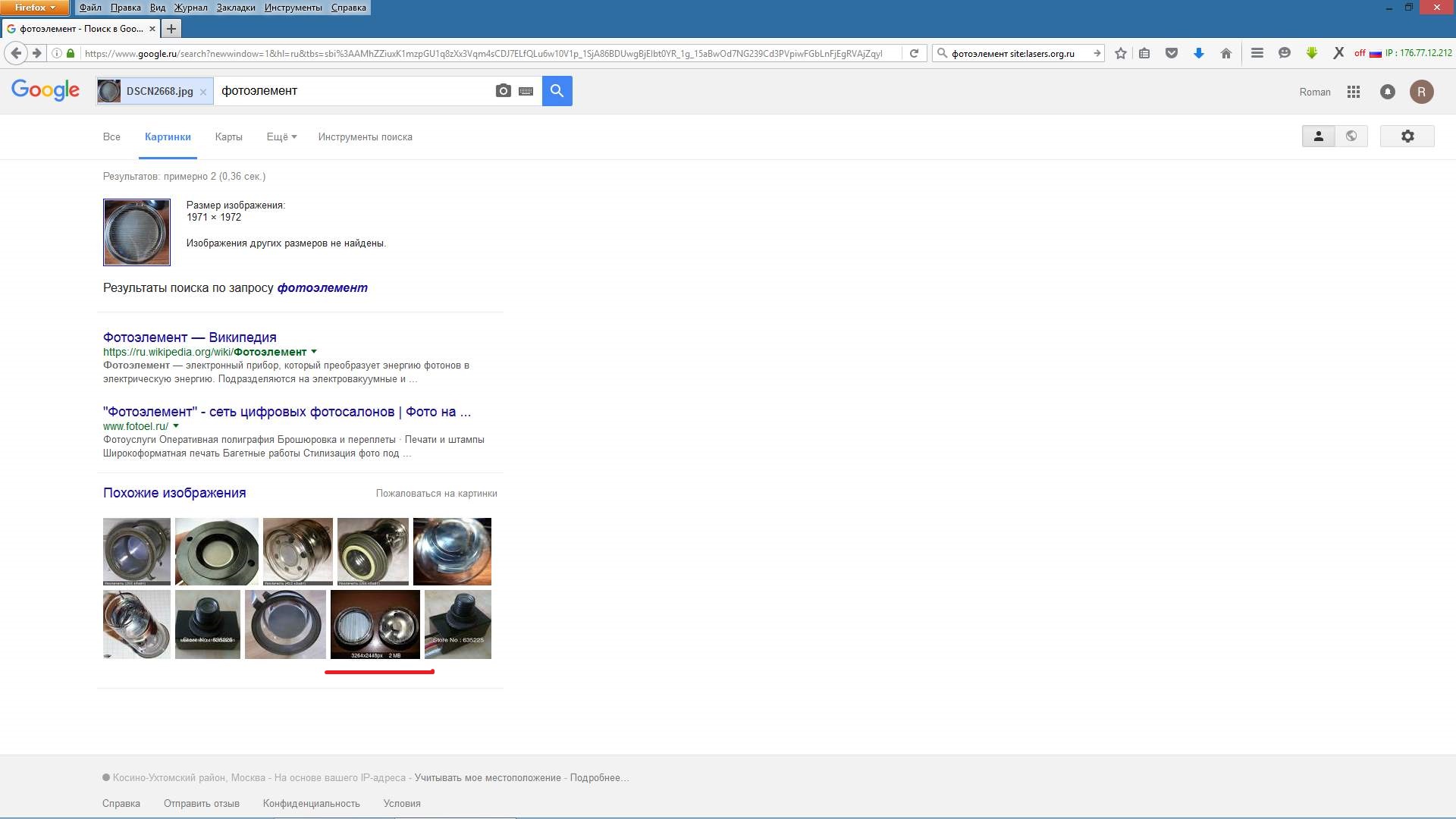This screenshot has width=1456, height=819.
Task: Open the Фотоэлемент фотосалонов result link
Action: 287,412
